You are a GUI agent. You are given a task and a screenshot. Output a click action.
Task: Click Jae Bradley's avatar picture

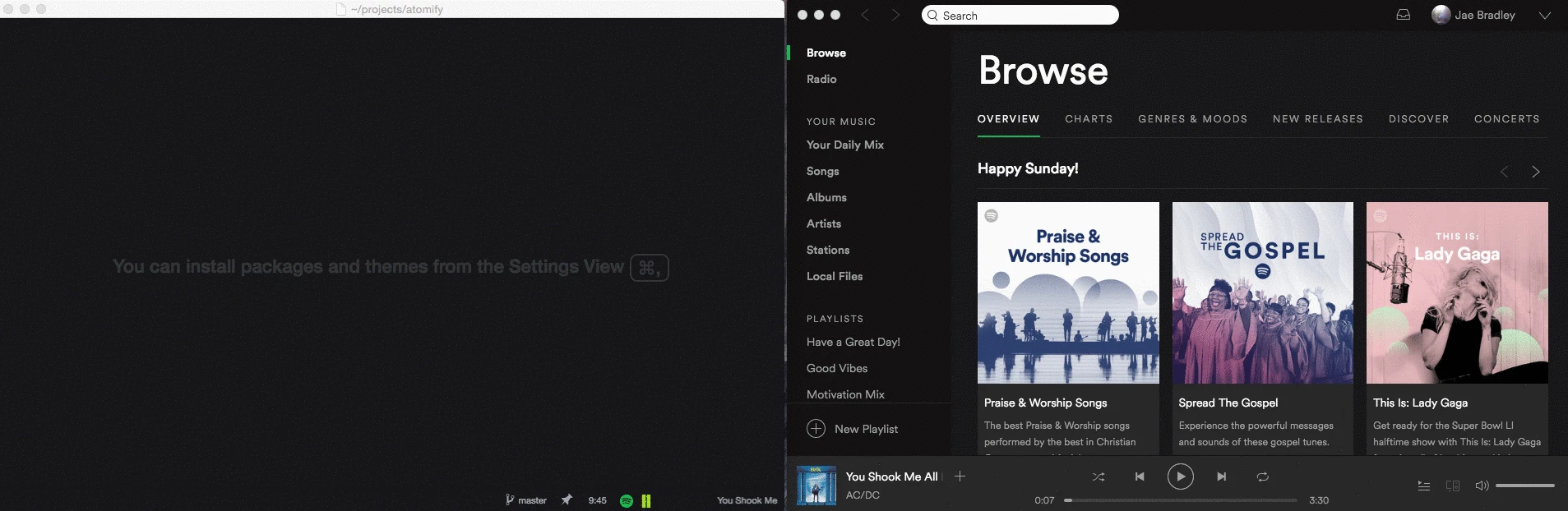coord(1441,15)
